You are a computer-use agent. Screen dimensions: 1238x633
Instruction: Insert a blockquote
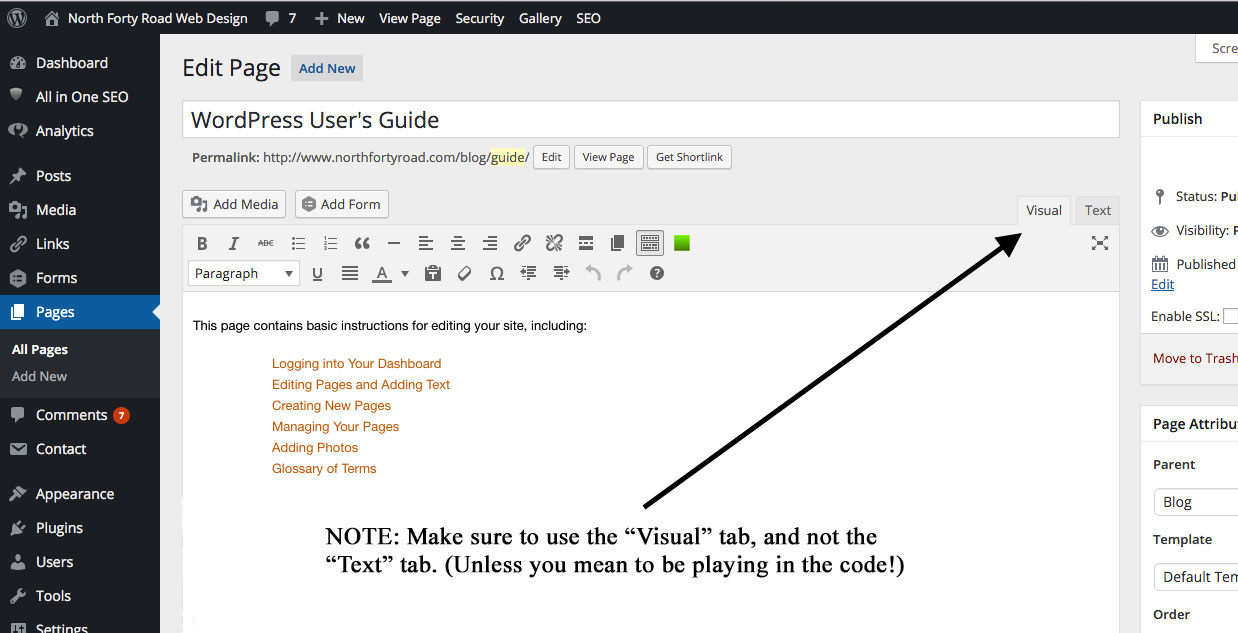point(362,243)
